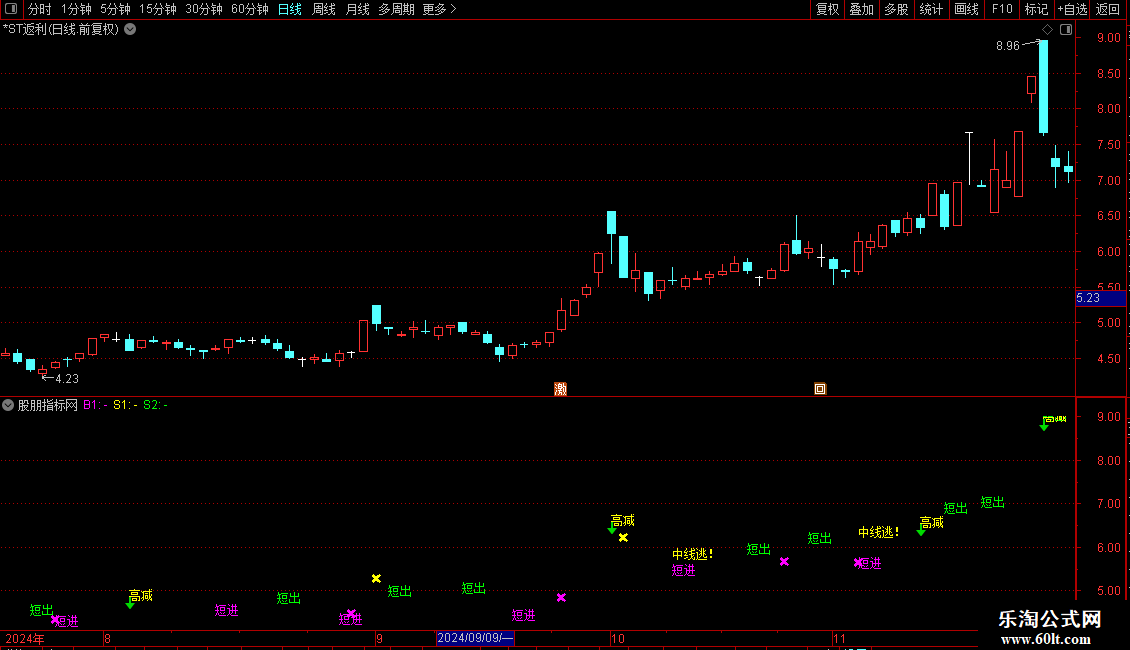Open the 多股 multi-stock view
The height and width of the screenshot is (650, 1130).
click(x=896, y=9)
